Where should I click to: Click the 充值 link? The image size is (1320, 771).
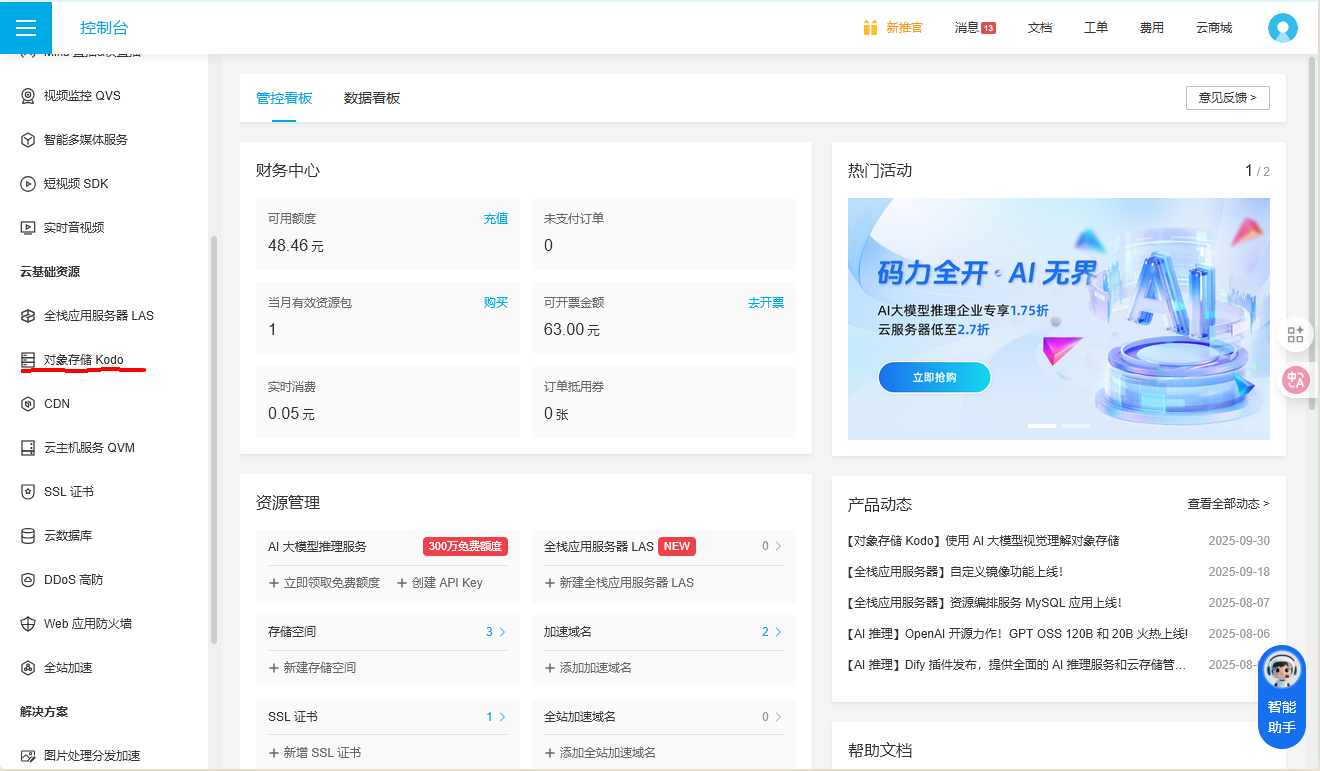[x=496, y=218]
